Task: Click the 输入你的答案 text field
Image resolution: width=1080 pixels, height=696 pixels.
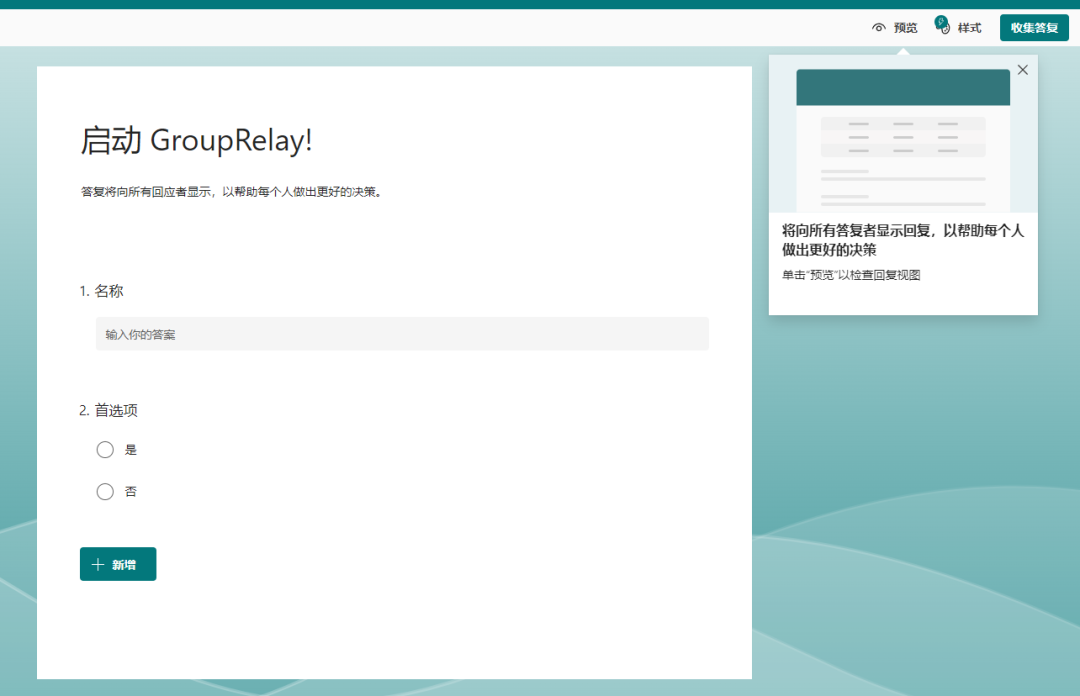Action: tap(402, 334)
